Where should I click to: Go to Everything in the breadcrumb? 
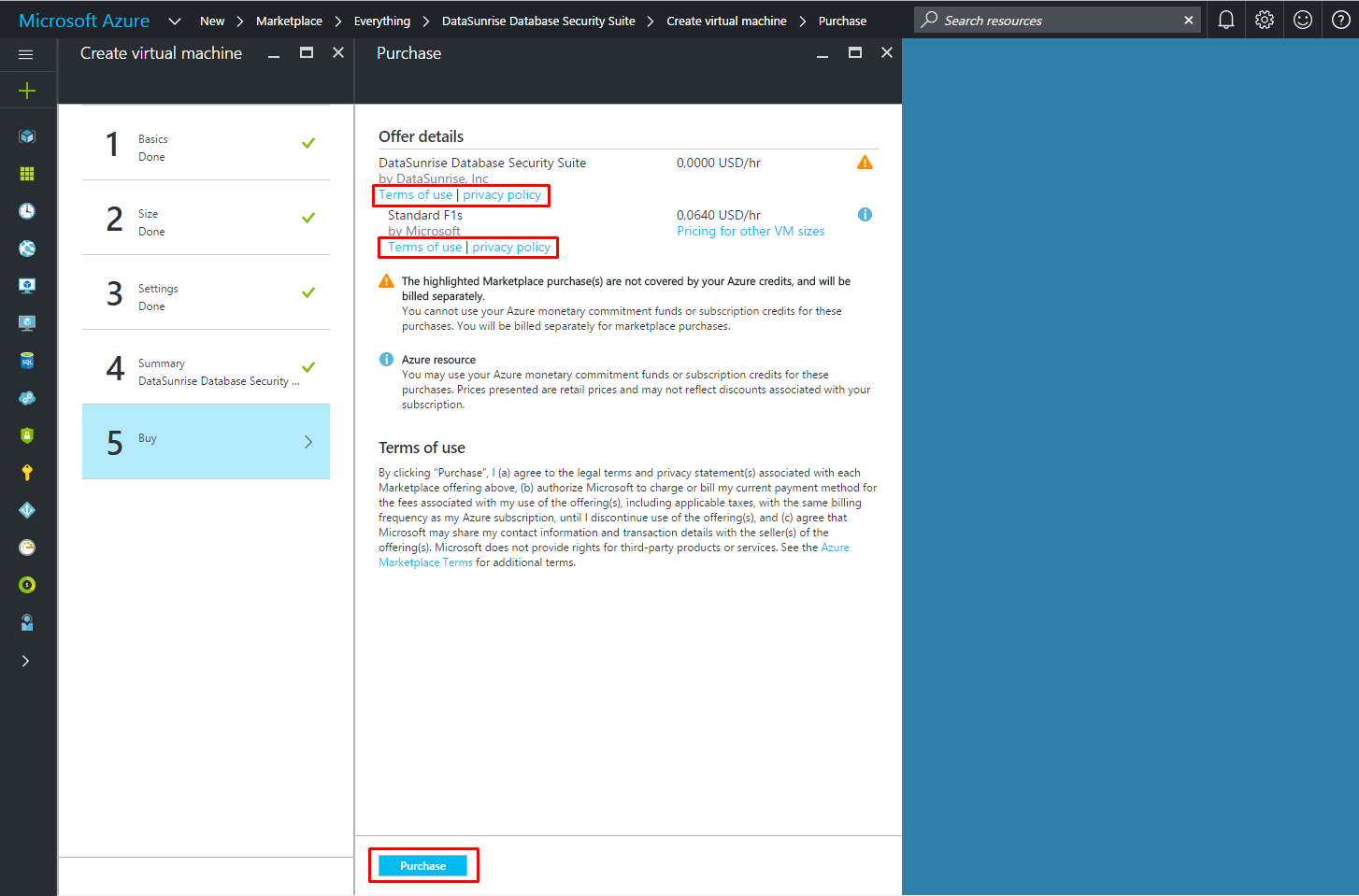pos(382,21)
